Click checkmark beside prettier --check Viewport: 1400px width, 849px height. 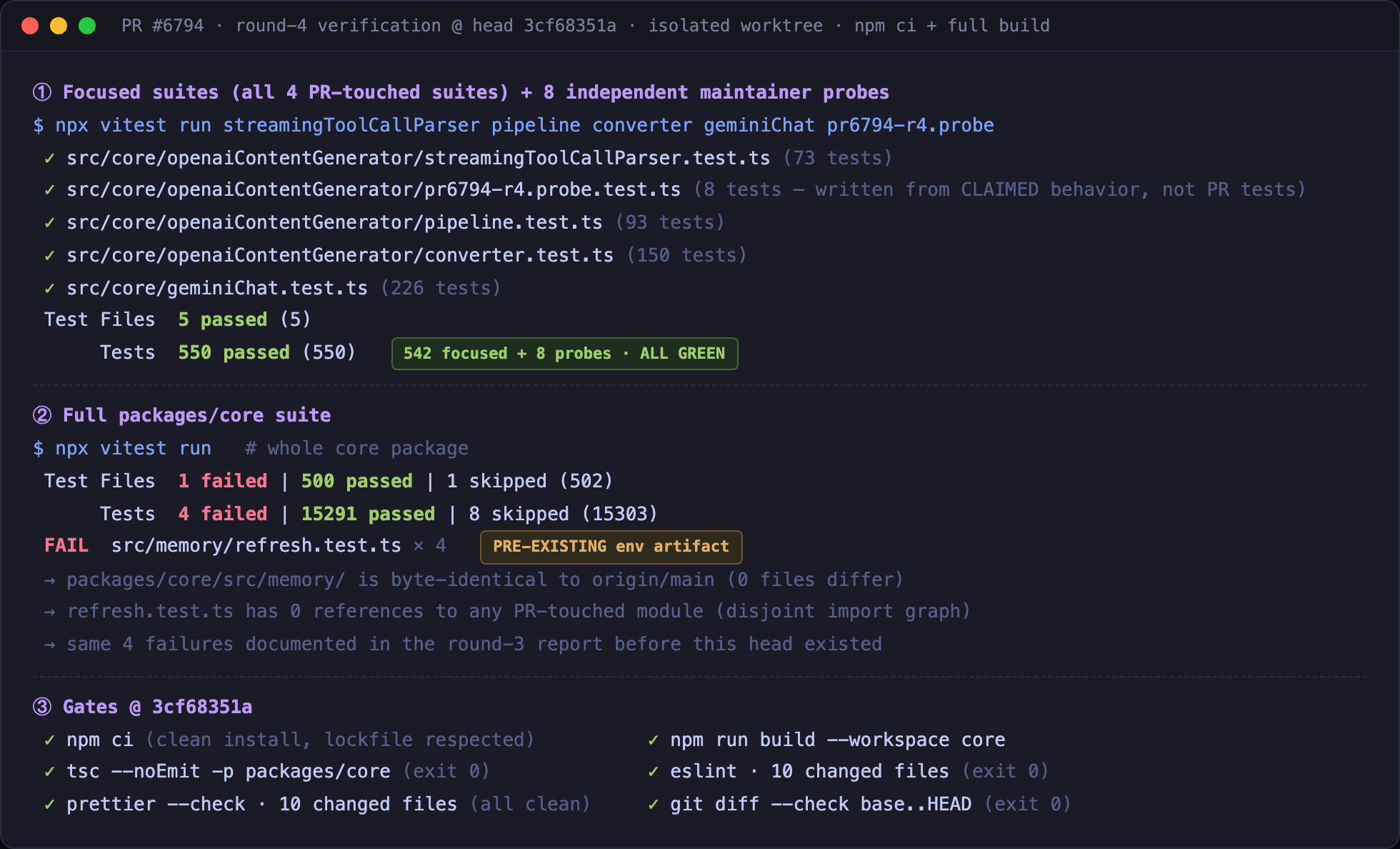(x=49, y=804)
